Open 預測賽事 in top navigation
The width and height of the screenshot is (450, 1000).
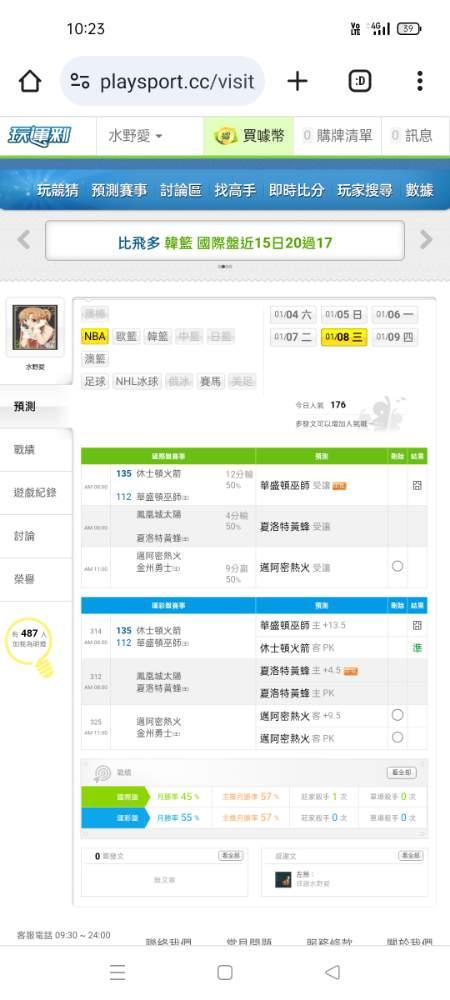(119, 189)
